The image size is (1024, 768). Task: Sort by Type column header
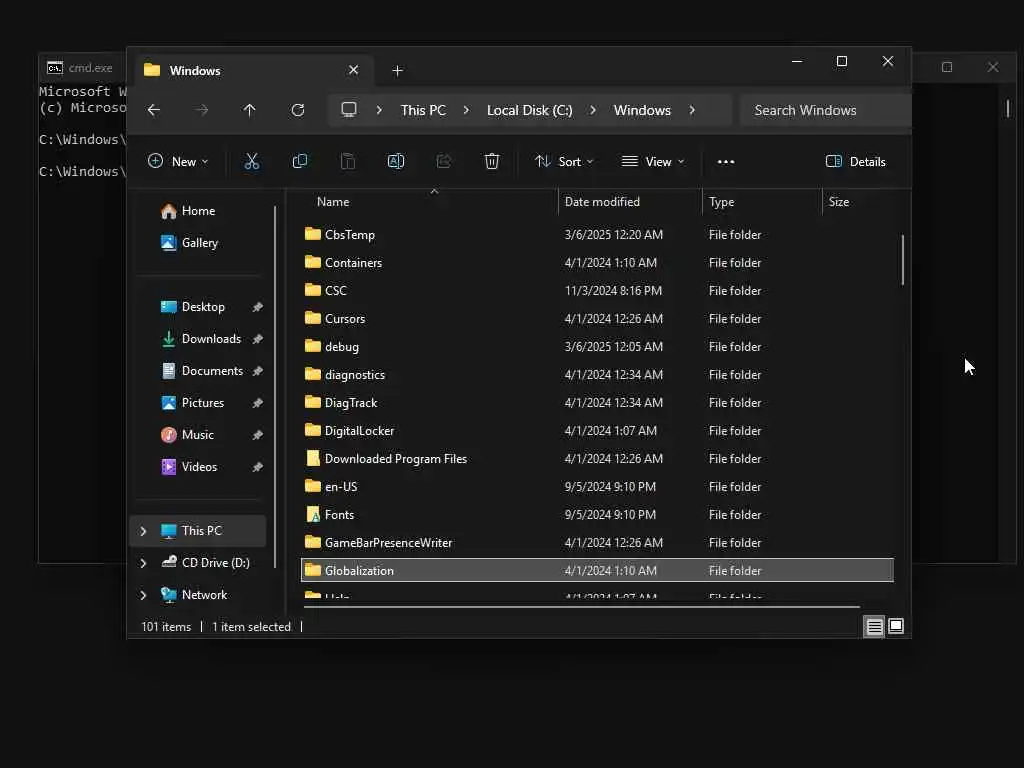[x=722, y=202]
